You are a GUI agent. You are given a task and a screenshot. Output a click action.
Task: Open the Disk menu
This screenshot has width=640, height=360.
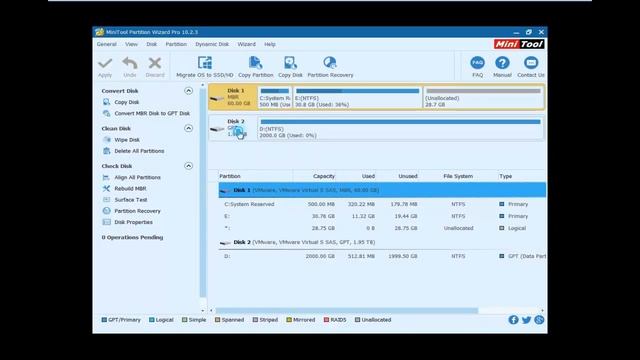pyautogui.click(x=151, y=44)
